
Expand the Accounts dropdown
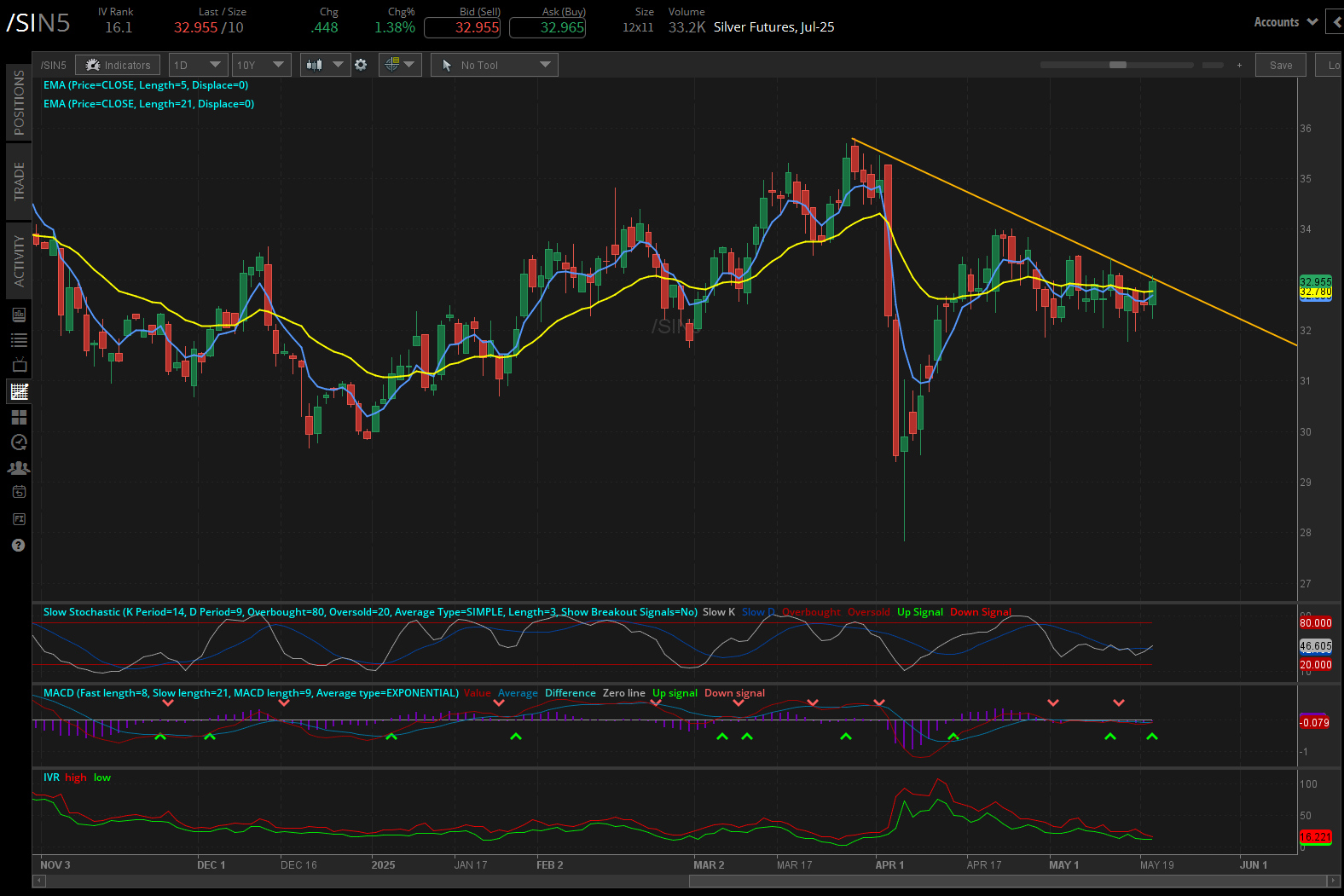[1285, 22]
